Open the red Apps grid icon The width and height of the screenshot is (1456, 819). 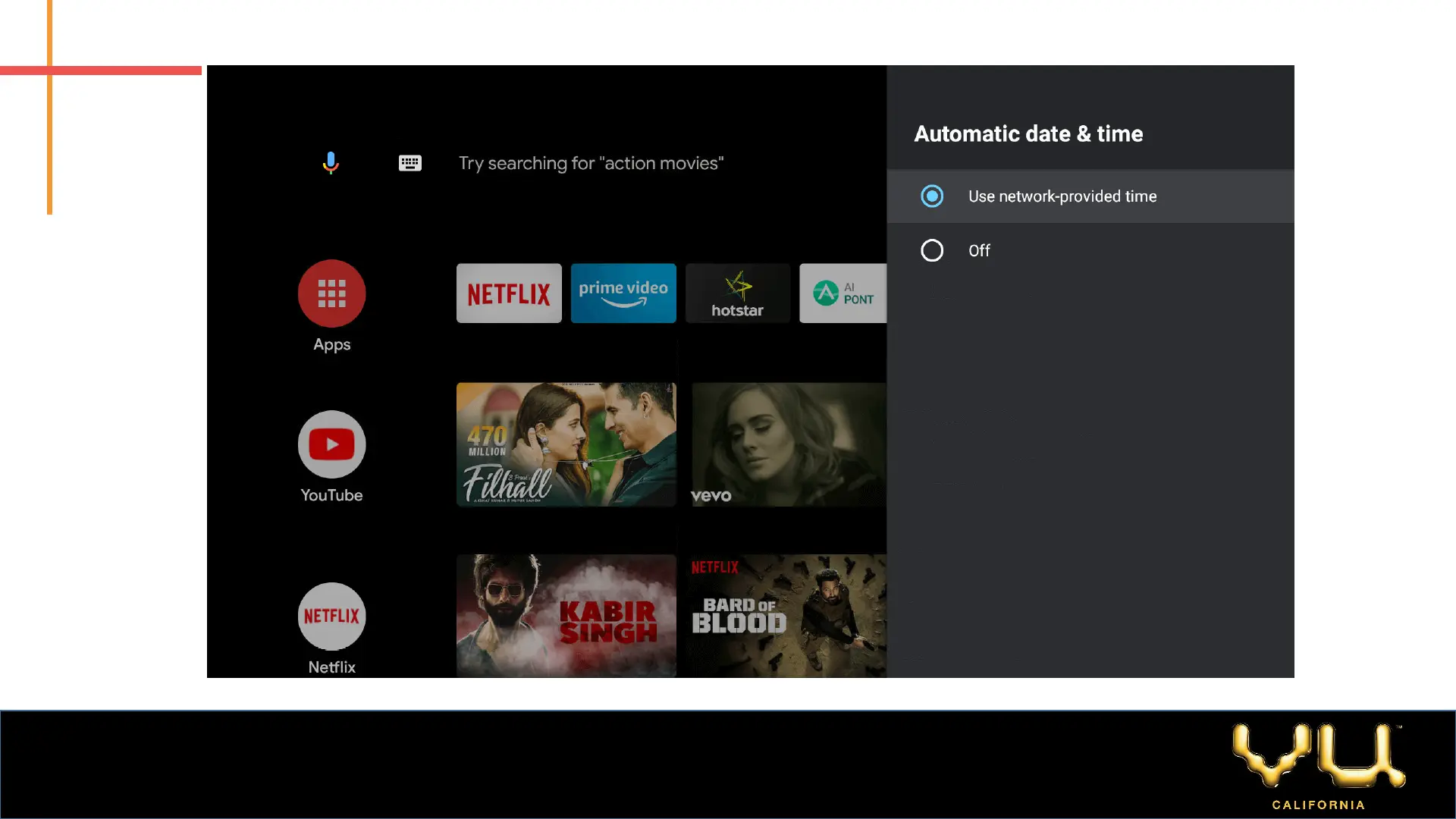[331, 293]
